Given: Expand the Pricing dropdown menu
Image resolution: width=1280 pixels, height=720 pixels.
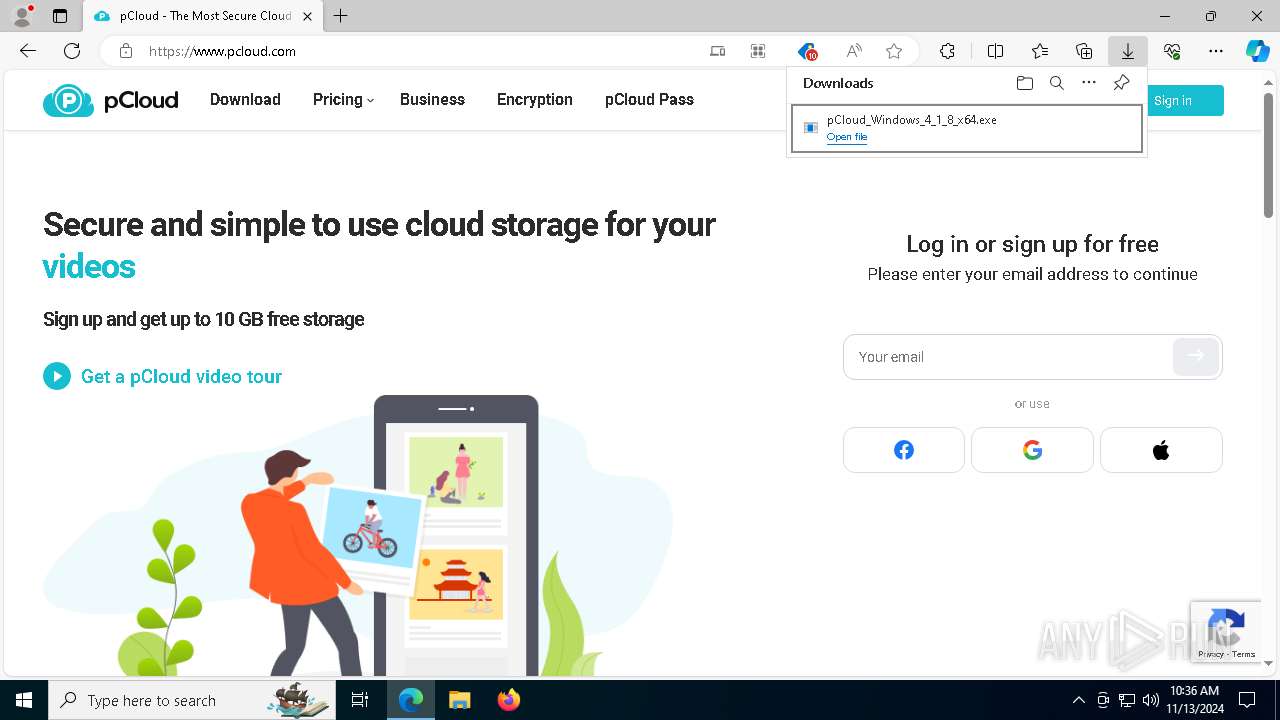Looking at the screenshot, I should coord(343,100).
